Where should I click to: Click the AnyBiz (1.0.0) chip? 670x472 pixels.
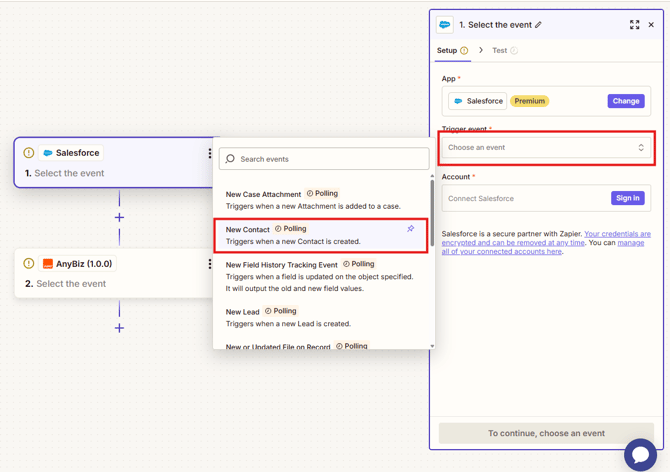point(77,264)
